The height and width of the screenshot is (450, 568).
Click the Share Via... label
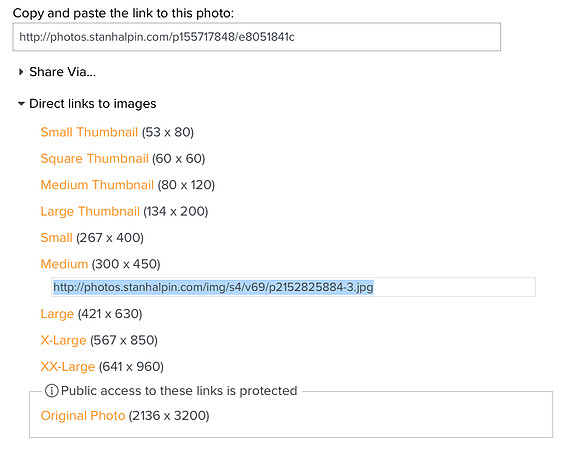pyautogui.click(x=62, y=72)
